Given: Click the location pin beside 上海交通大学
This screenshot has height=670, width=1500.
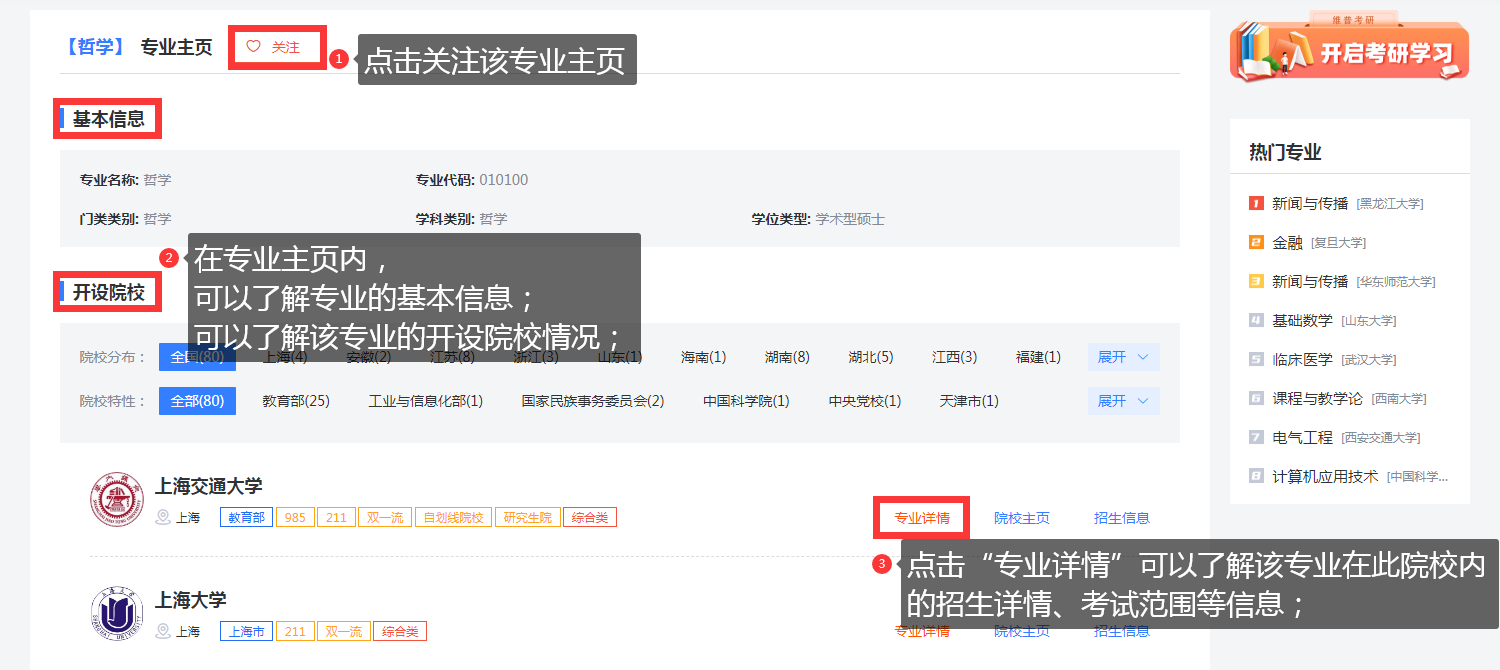Looking at the screenshot, I should pos(163,517).
